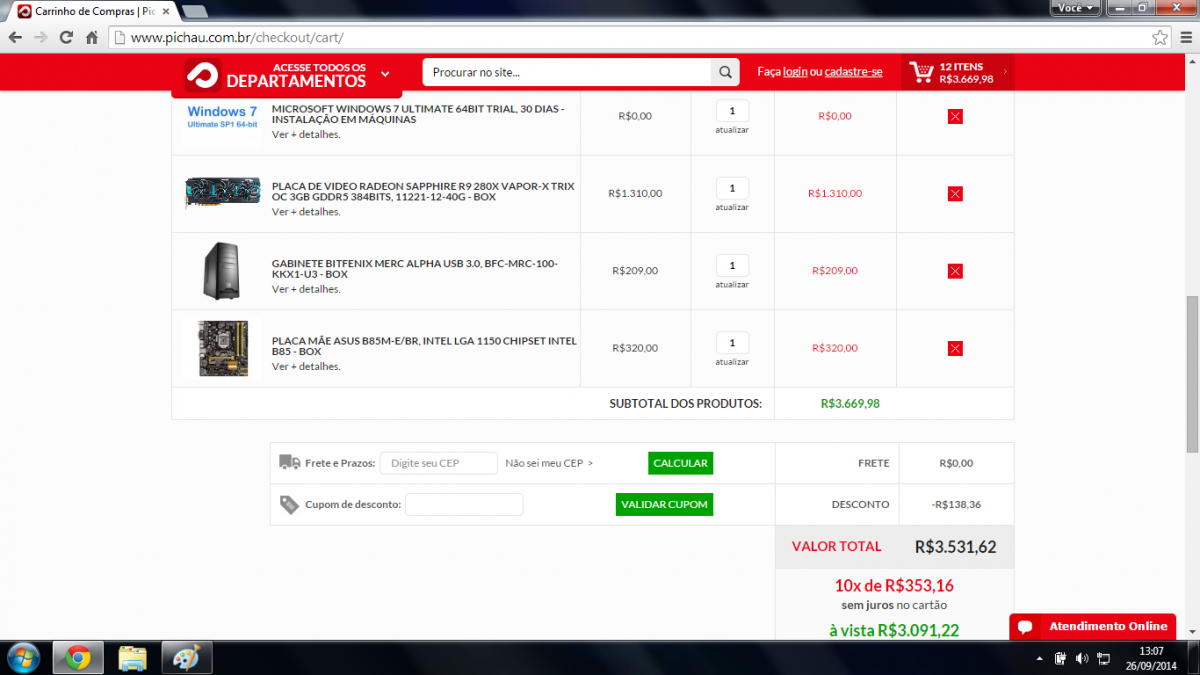Bookmark page with the star icon
This screenshot has width=1200, height=675.
point(1159,37)
